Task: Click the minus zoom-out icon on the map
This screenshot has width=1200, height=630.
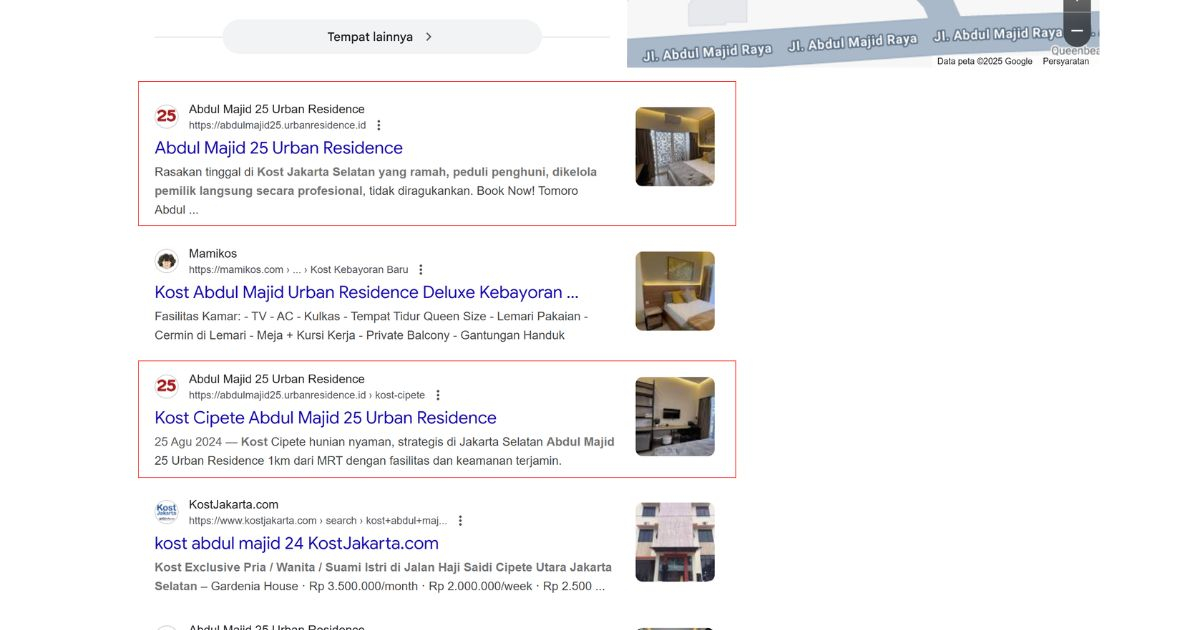Action: coord(1075,31)
